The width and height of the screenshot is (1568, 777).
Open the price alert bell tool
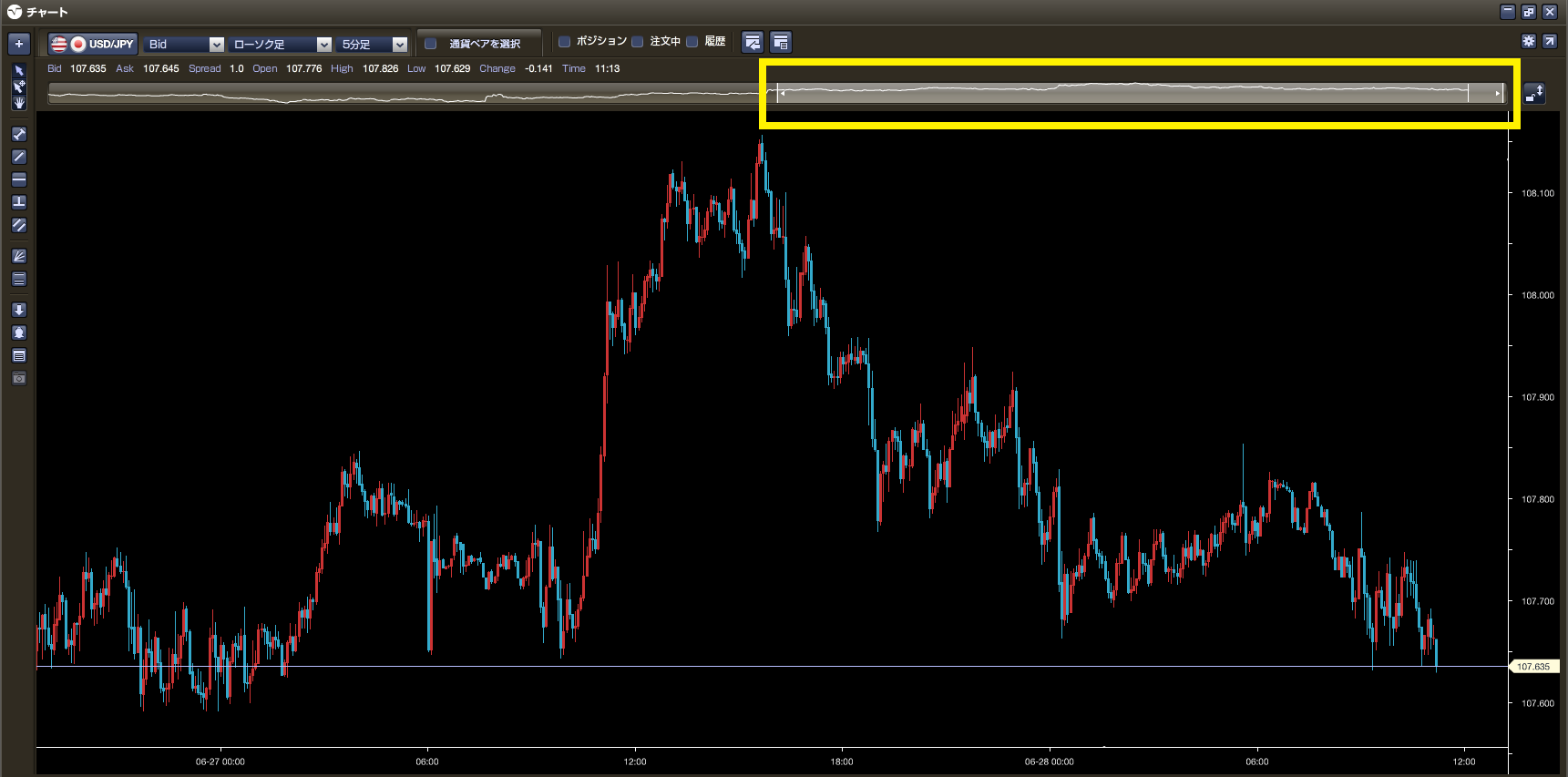(19, 332)
